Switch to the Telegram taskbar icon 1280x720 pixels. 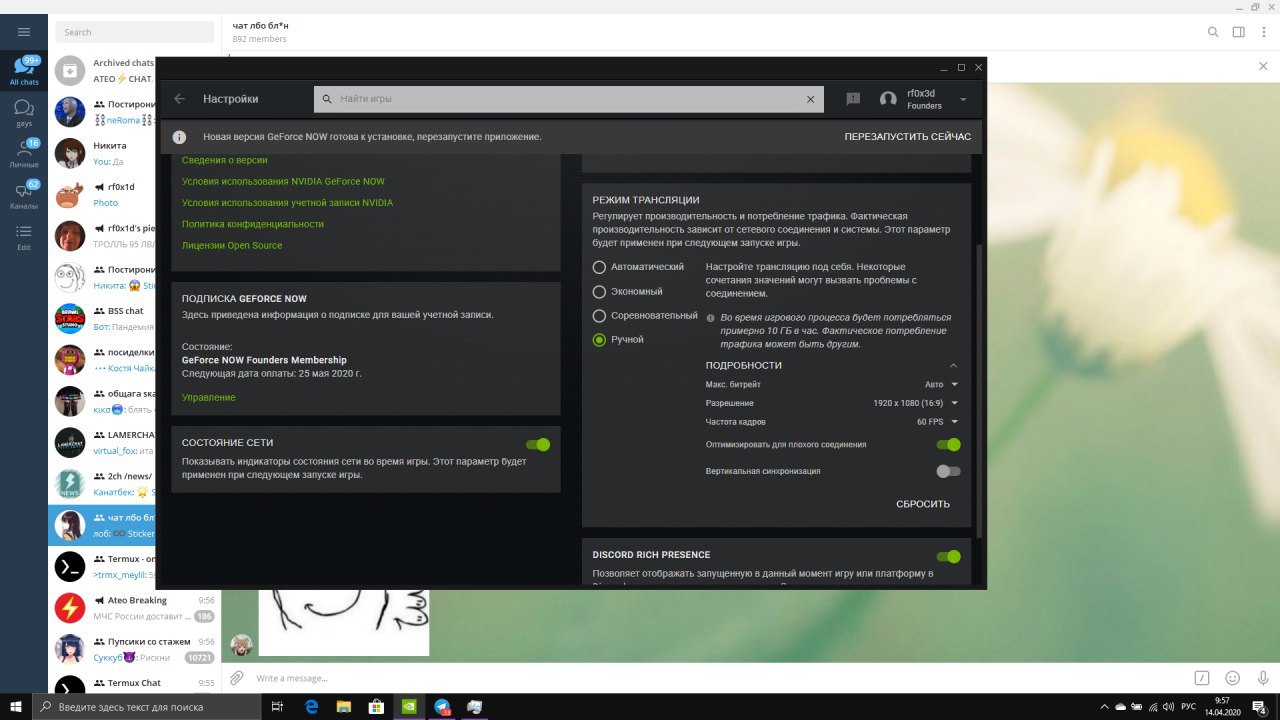coord(442,706)
